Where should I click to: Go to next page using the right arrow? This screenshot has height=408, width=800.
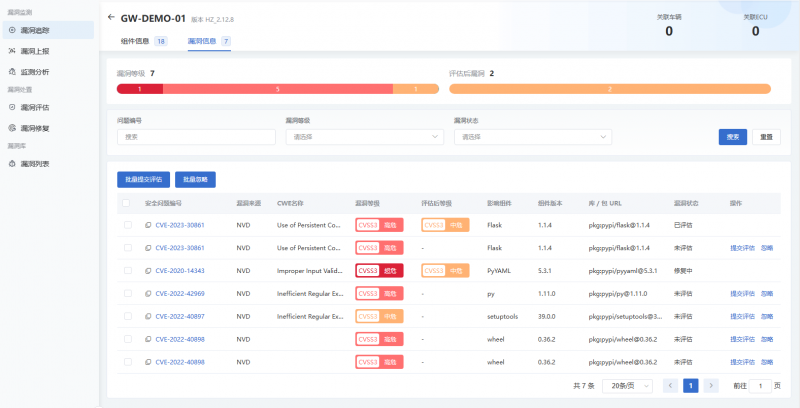[711, 385]
